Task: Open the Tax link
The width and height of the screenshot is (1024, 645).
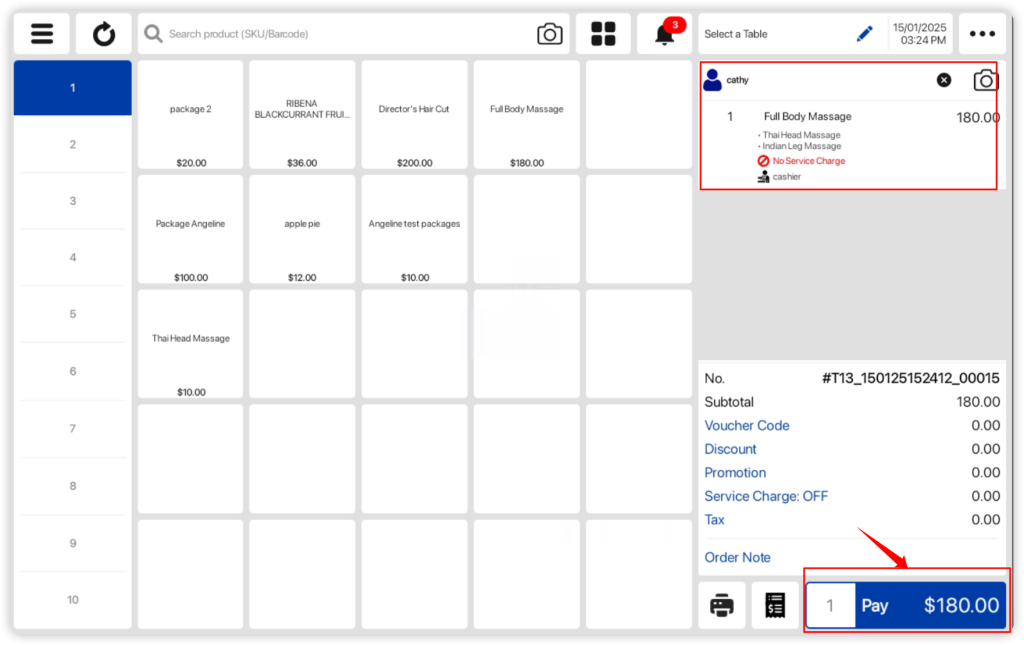Action: click(714, 520)
